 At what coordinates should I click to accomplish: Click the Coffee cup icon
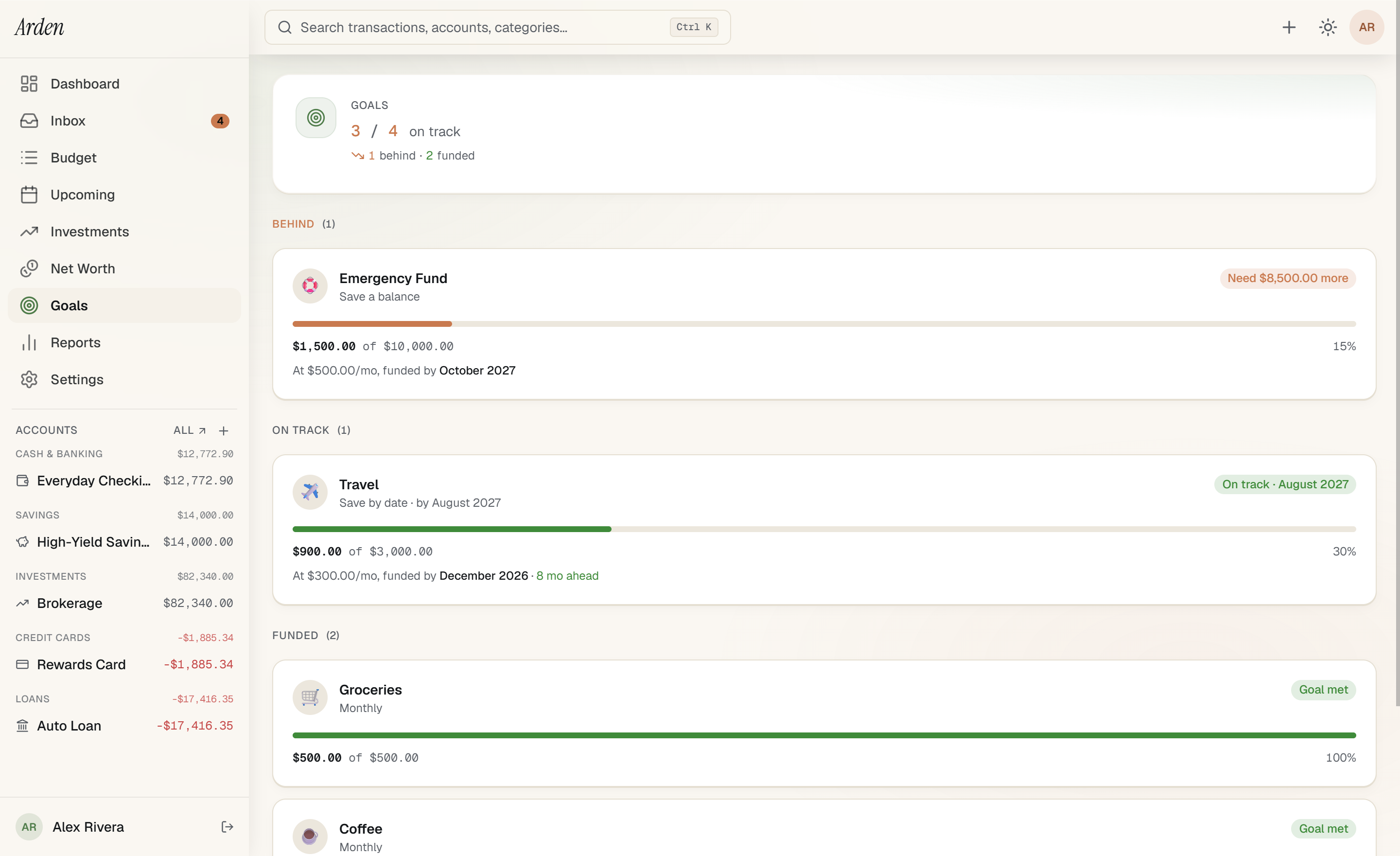coord(310,837)
